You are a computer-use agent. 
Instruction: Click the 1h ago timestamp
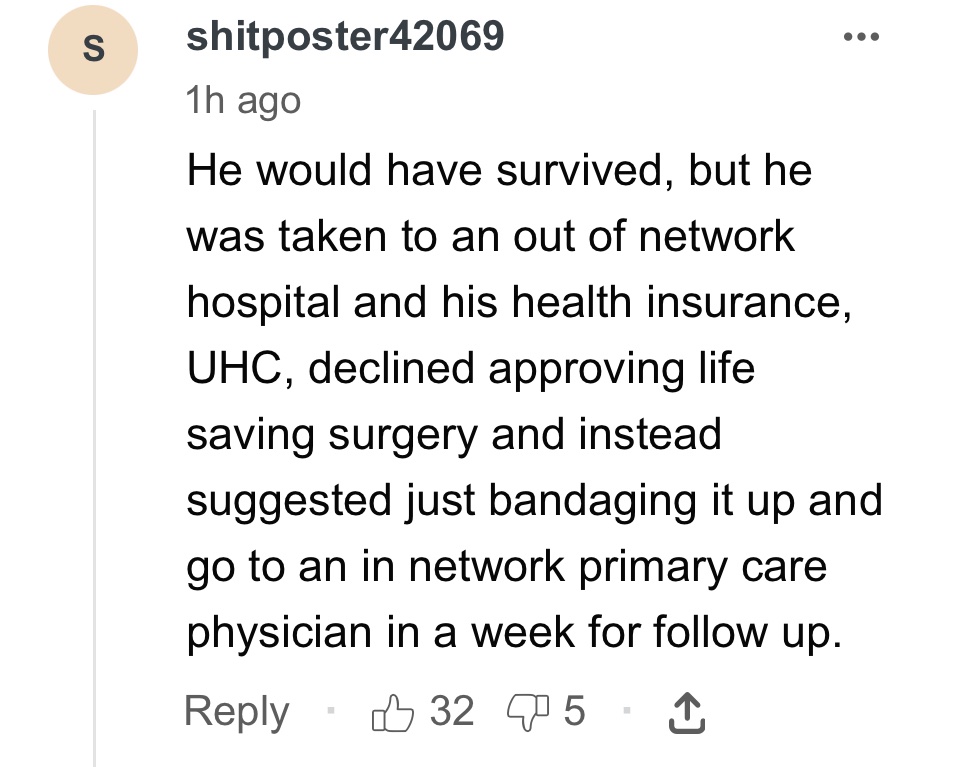(244, 101)
